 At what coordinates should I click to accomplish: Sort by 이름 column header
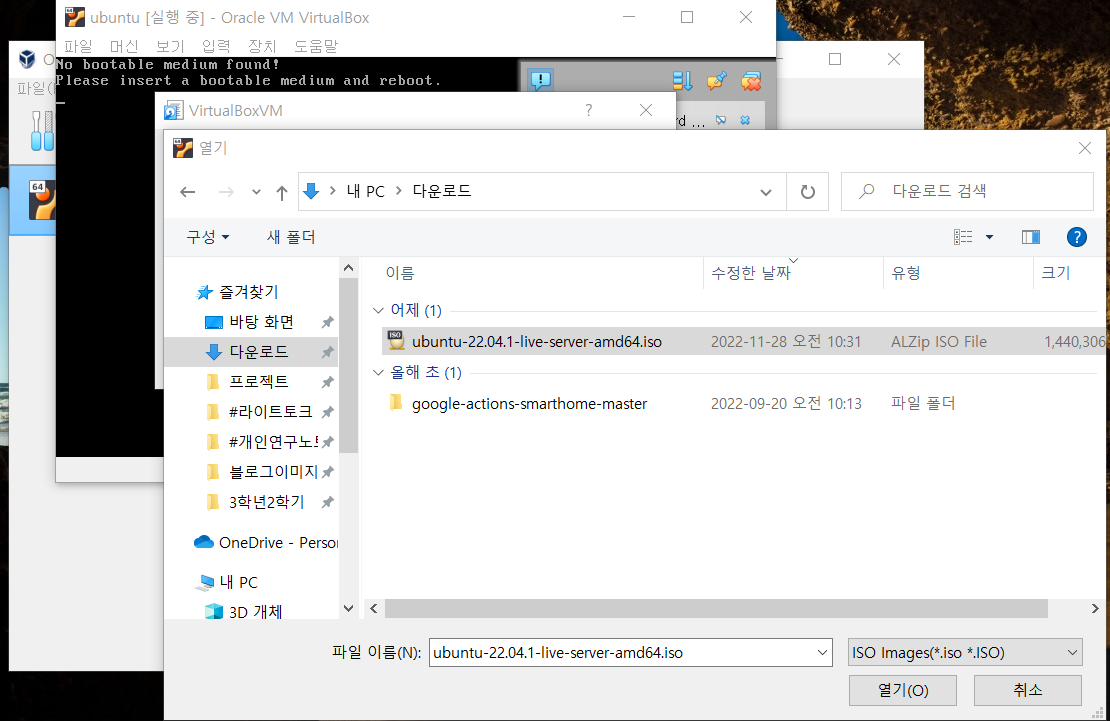[x=400, y=273]
